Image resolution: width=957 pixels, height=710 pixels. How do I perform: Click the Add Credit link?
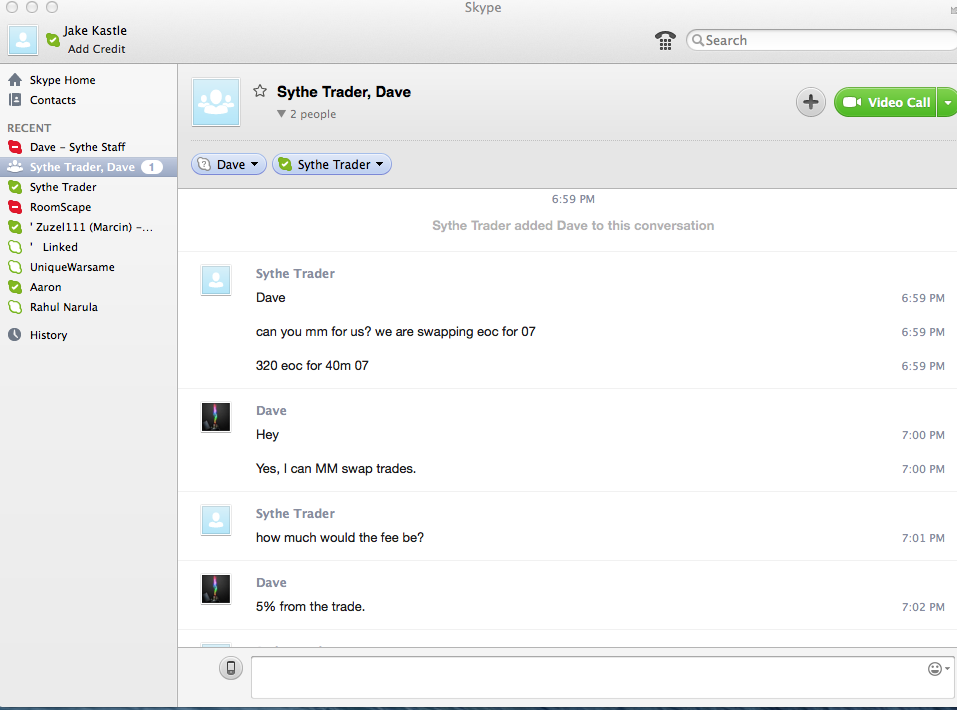coord(96,49)
